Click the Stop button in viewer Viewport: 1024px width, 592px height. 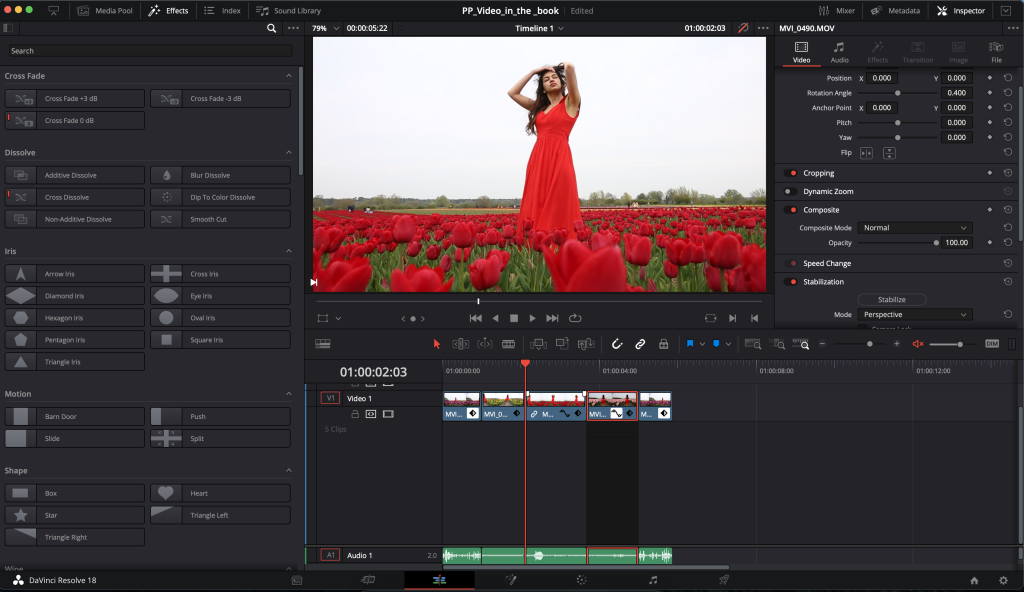click(514, 318)
